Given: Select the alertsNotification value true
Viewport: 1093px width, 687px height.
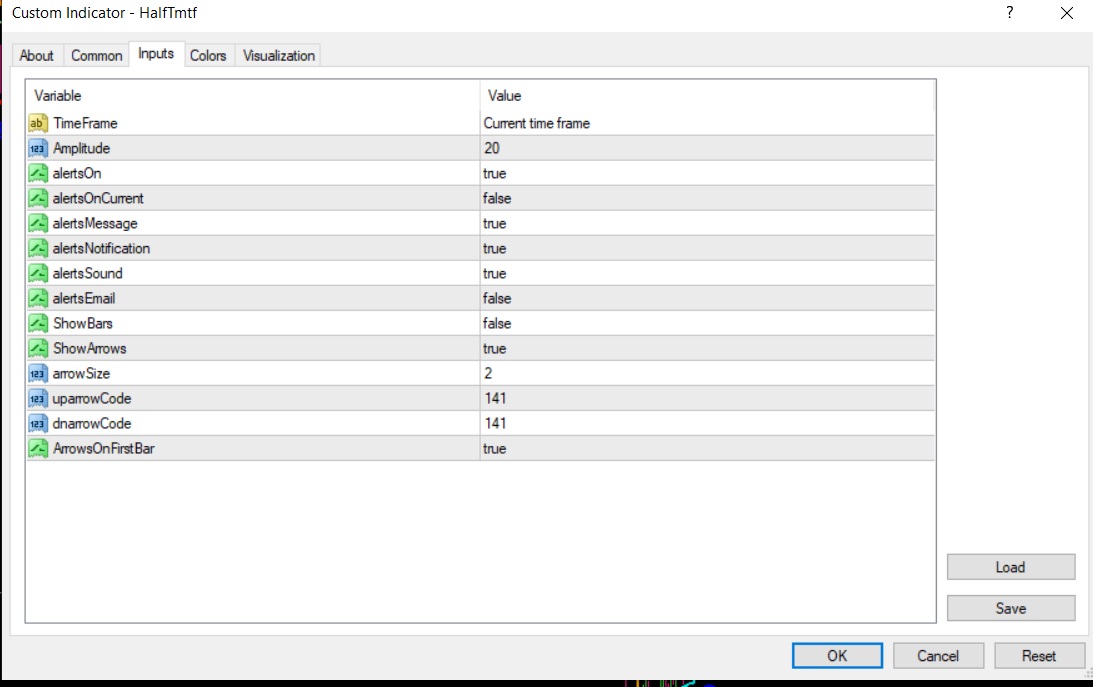Looking at the screenshot, I should point(494,249).
